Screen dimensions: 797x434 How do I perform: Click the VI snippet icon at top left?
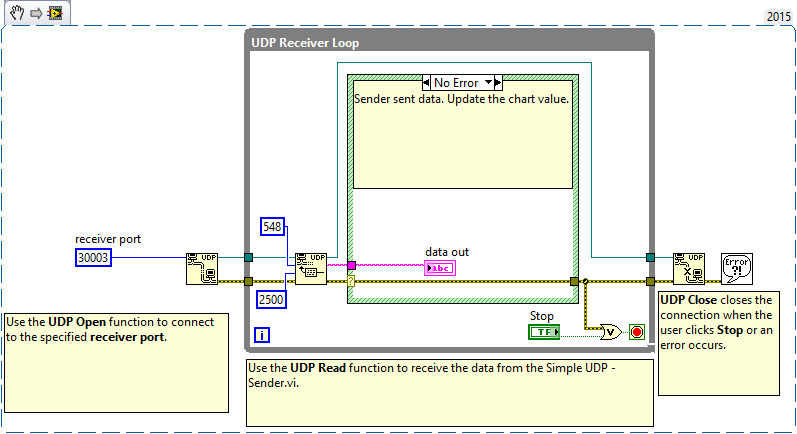point(55,13)
